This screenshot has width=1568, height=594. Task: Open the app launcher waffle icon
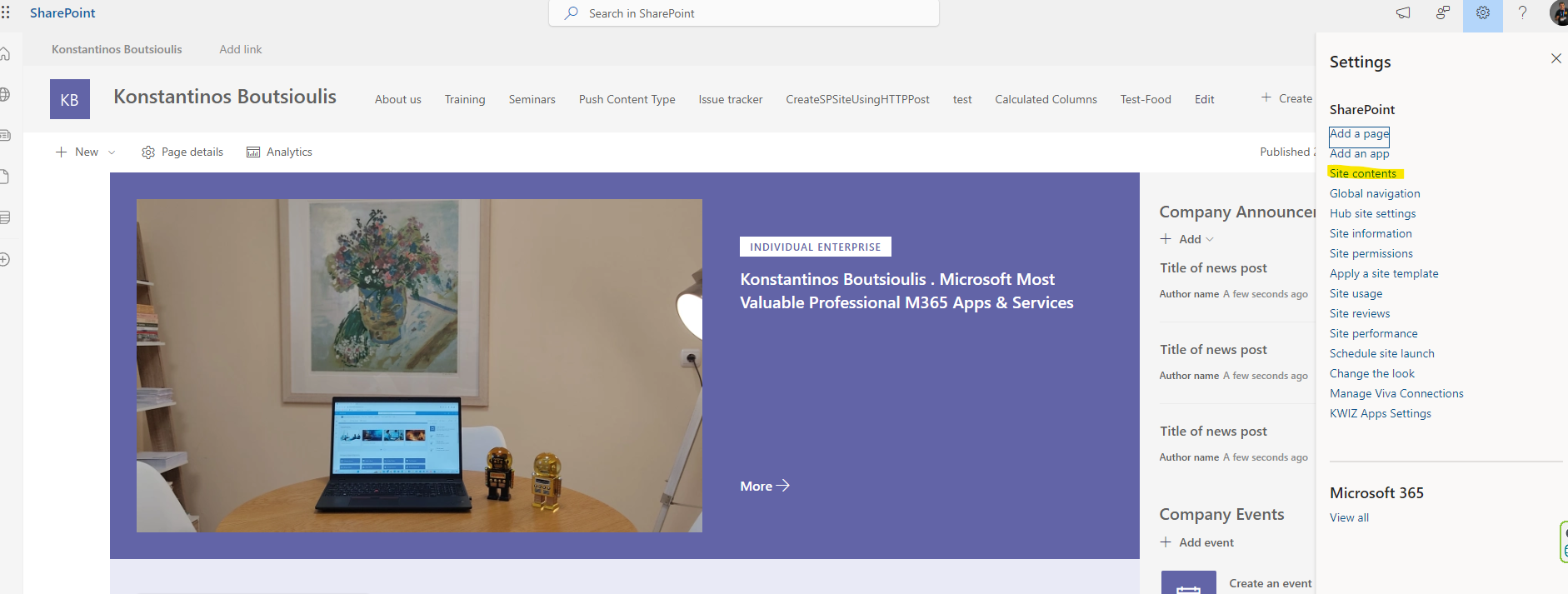6,12
